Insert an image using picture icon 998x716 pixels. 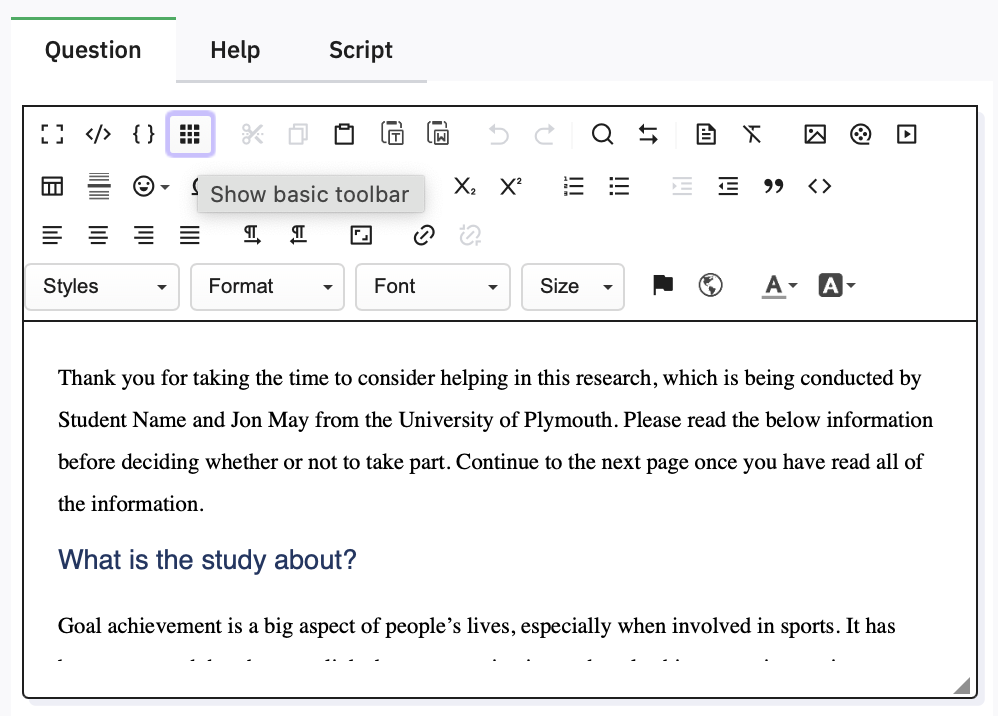point(815,134)
